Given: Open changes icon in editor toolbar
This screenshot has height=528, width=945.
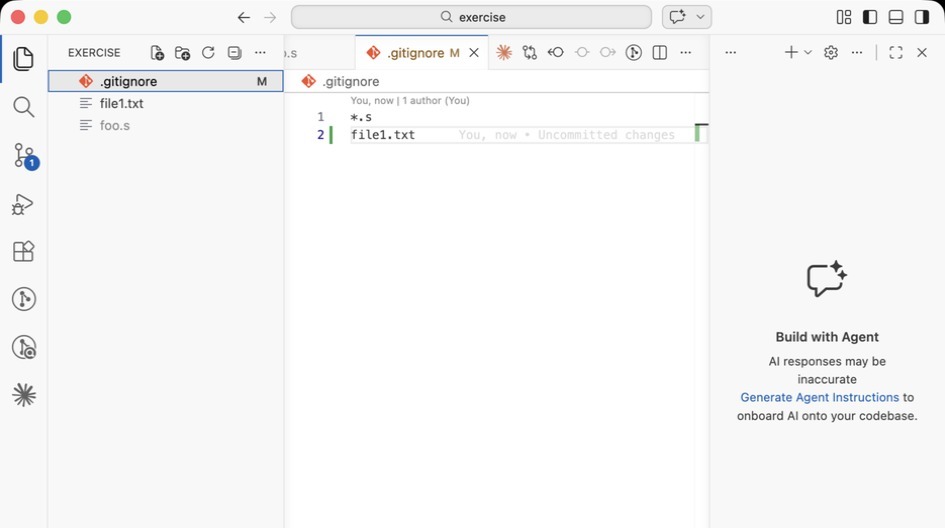Looking at the screenshot, I should point(529,53).
